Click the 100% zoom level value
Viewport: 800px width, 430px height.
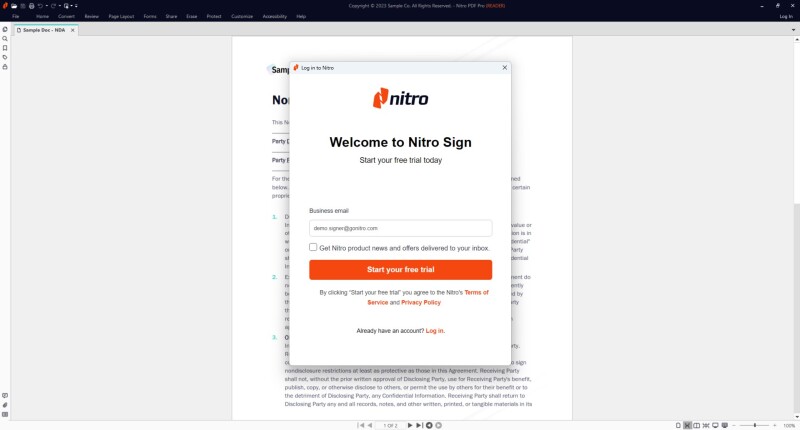[x=789, y=425]
